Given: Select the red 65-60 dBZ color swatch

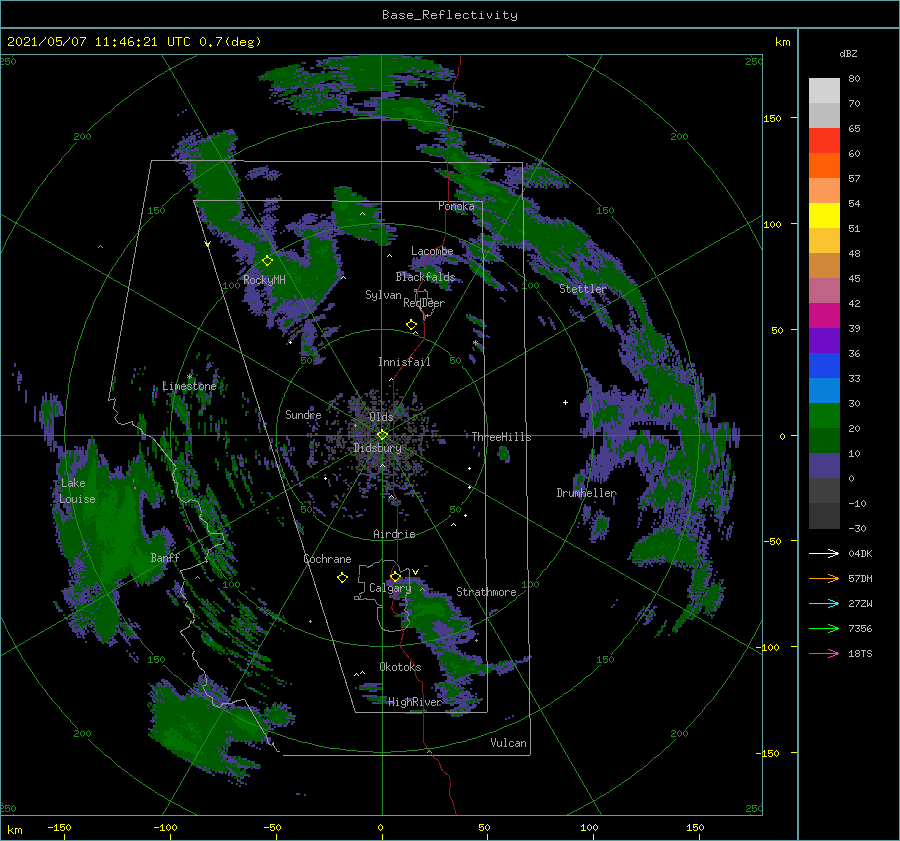Looking at the screenshot, I should [824, 141].
